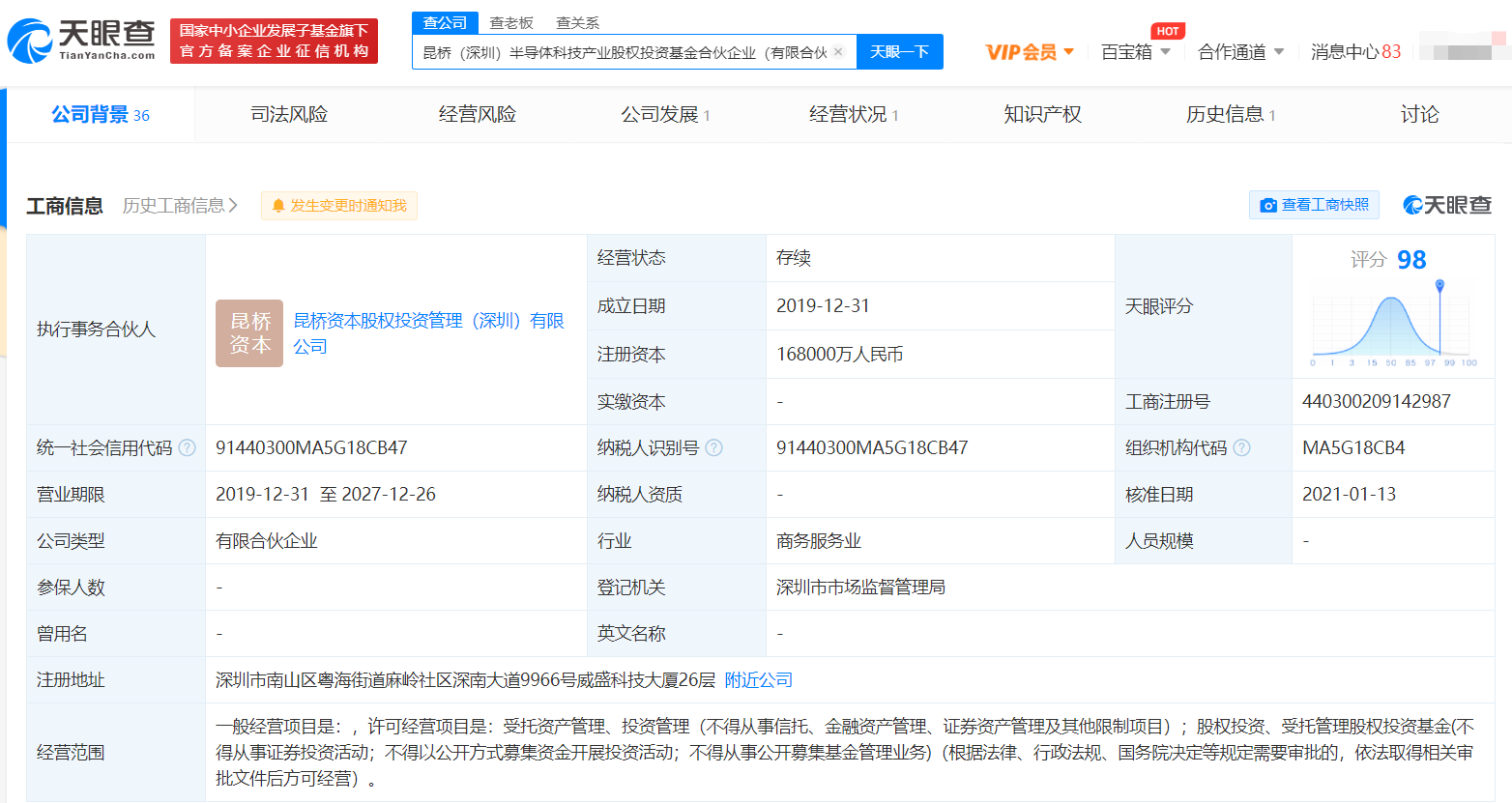Open the 经营风险 tab

pos(478,115)
